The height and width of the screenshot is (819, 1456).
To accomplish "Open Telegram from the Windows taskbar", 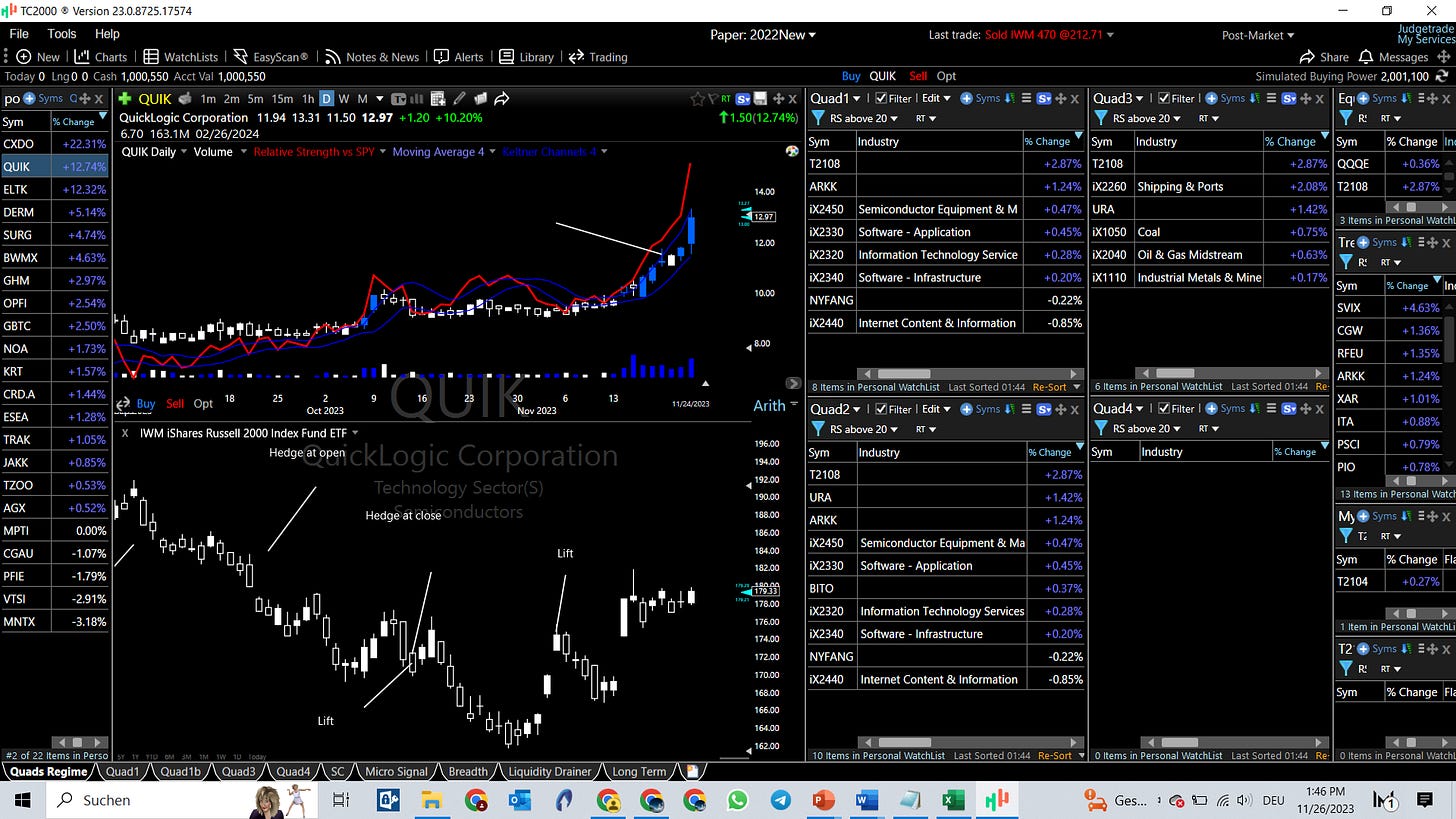I will click(780, 799).
